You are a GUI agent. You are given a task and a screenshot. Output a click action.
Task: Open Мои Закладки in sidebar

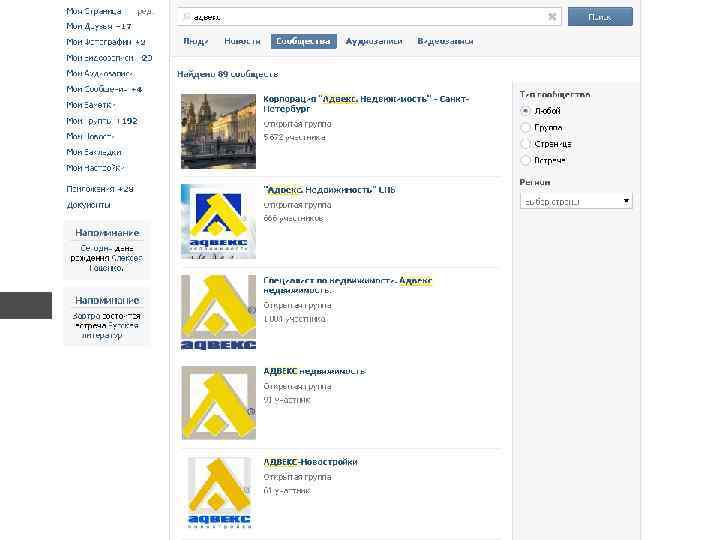(x=94, y=152)
